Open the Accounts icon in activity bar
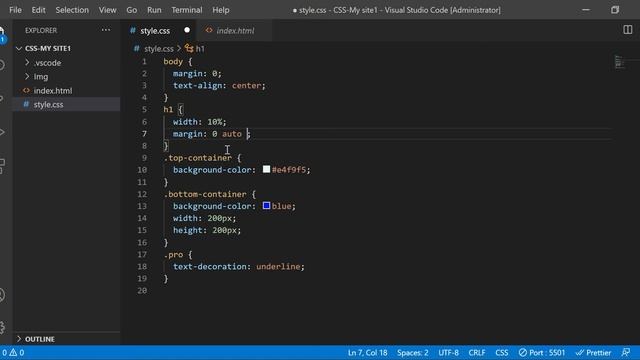Screen dimensions: 640x360 [2, 295]
